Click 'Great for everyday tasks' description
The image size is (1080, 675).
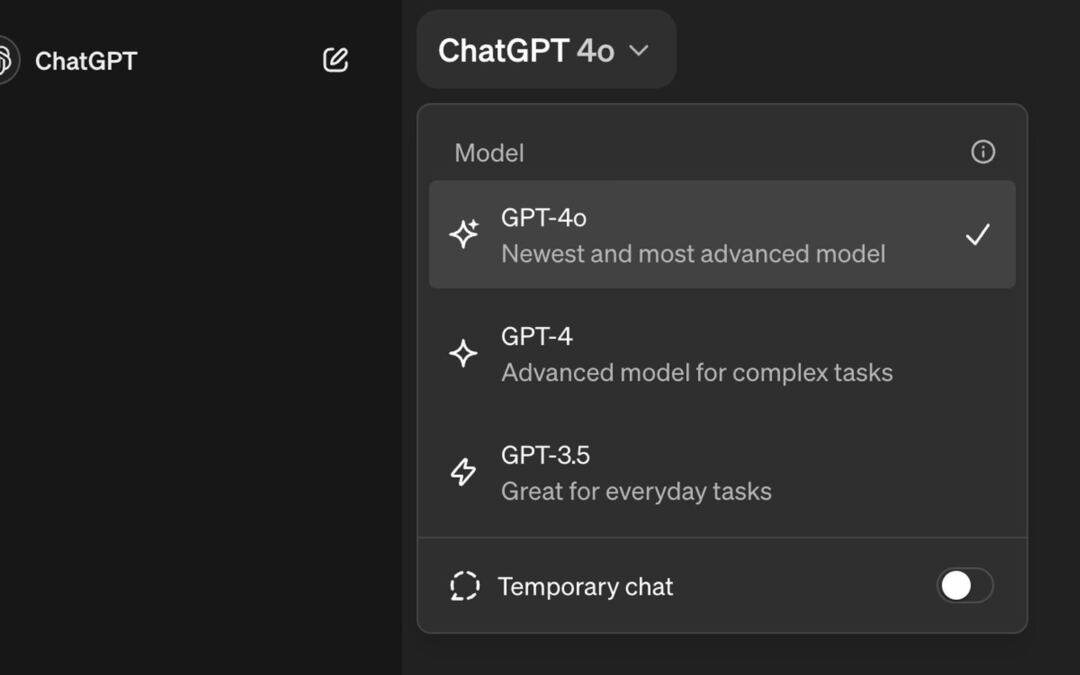(x=636, y=492)
